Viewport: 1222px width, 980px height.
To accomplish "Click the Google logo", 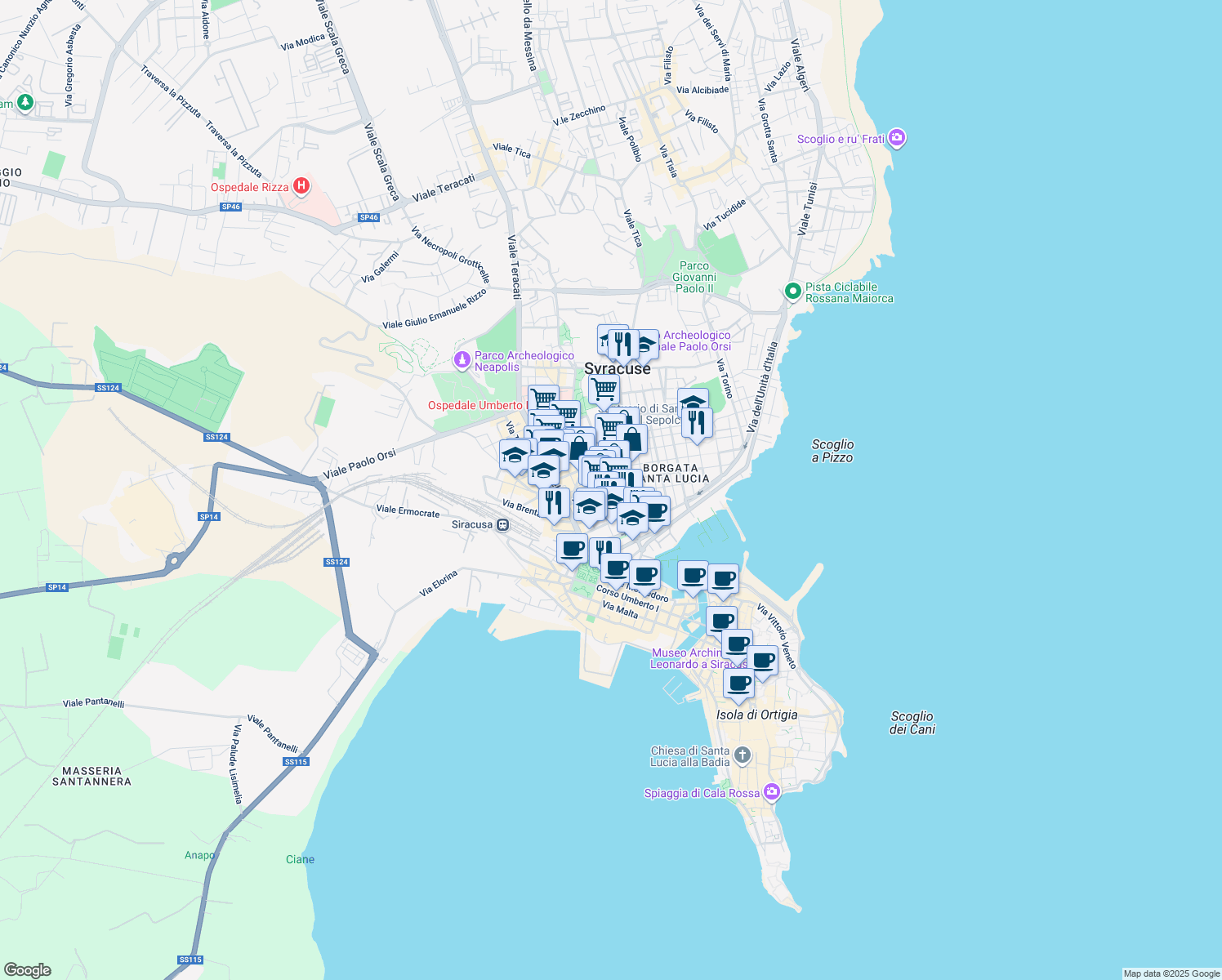I will click(x=27, y=969).
